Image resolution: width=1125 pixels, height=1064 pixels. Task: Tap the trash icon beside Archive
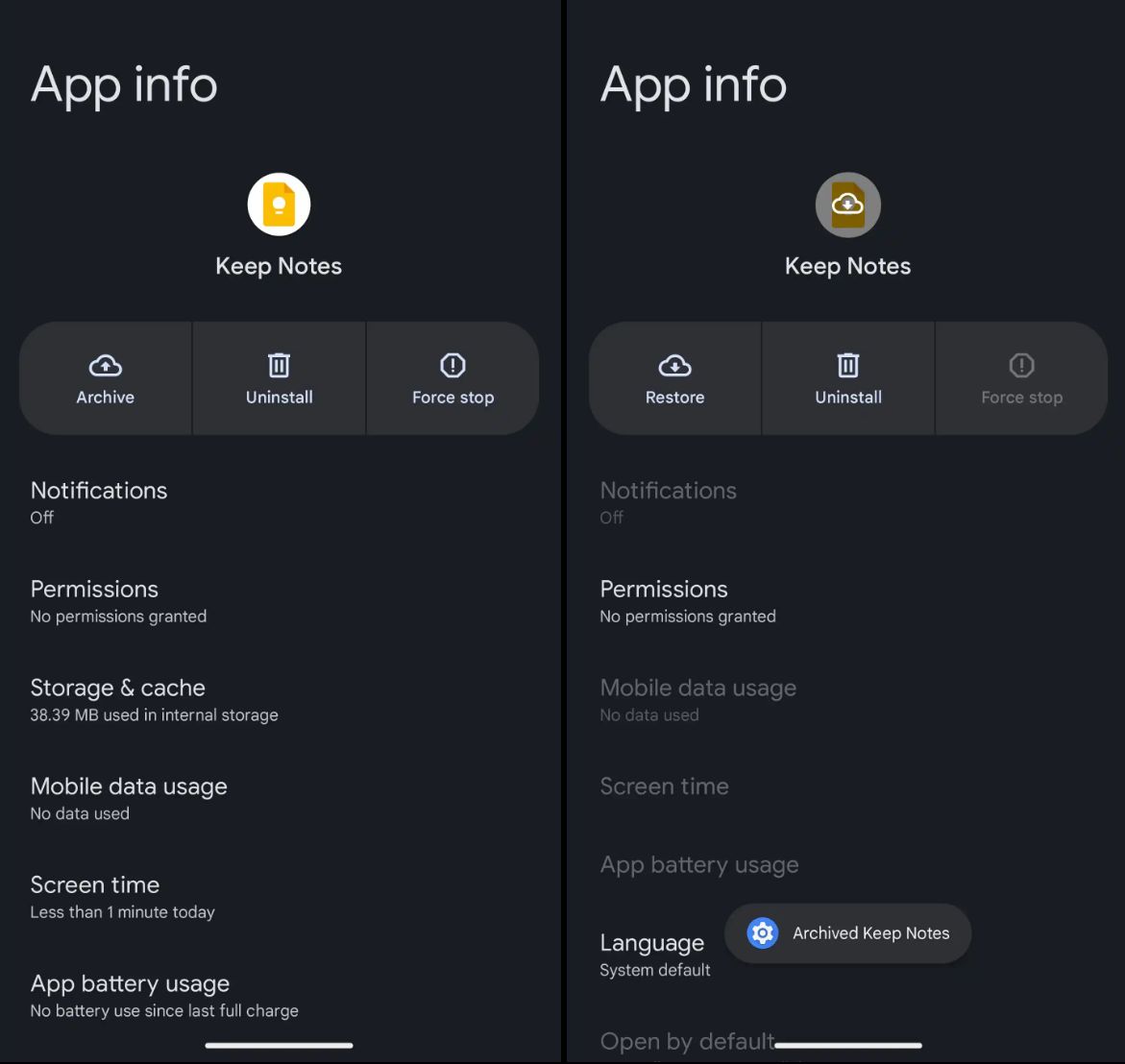pyautogui.click(x=279, y=366)
